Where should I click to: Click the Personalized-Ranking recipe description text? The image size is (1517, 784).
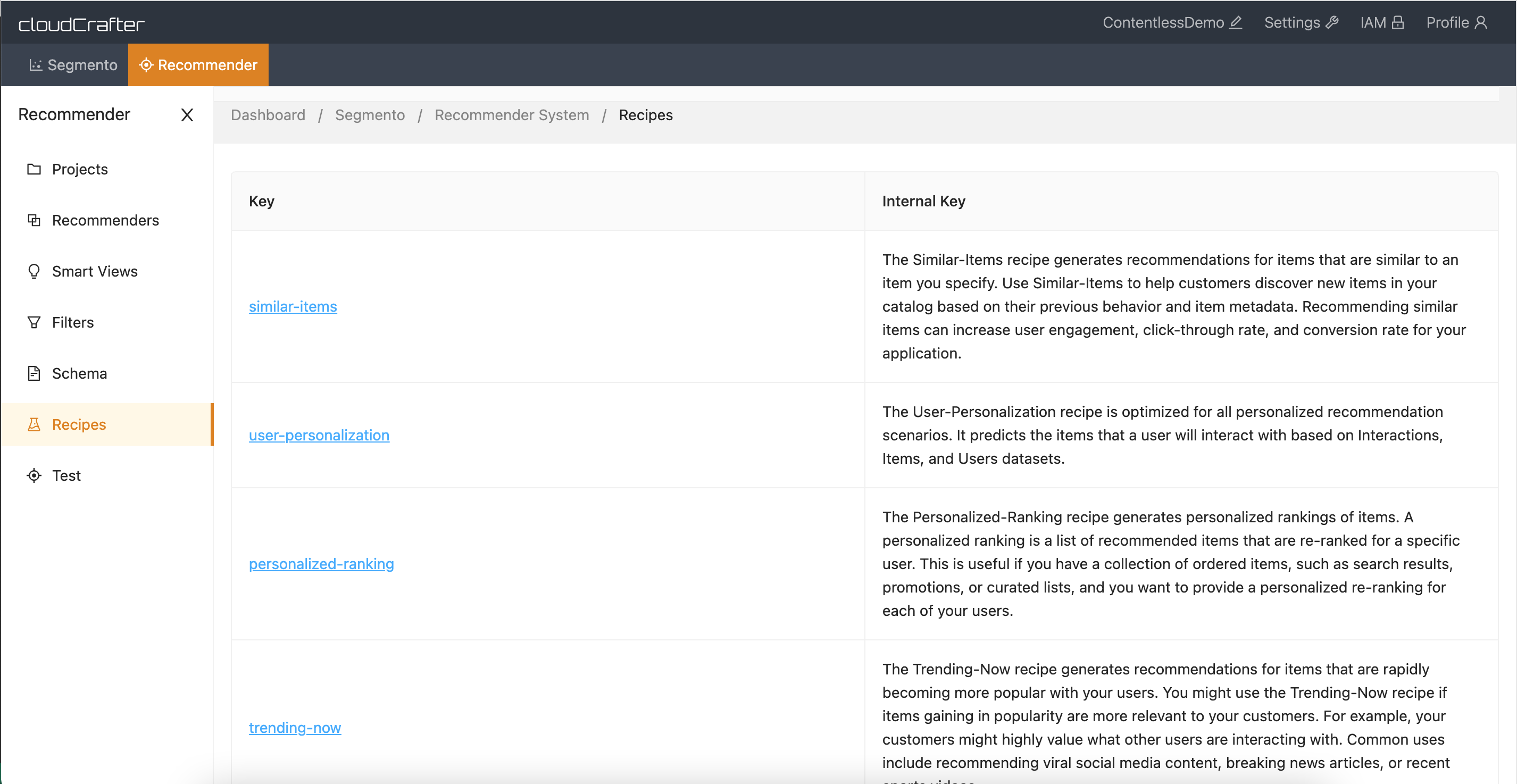(1171, 564)
